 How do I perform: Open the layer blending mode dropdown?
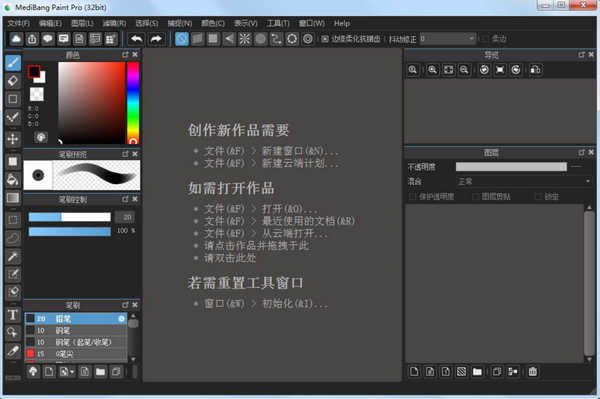click(524, 181)
